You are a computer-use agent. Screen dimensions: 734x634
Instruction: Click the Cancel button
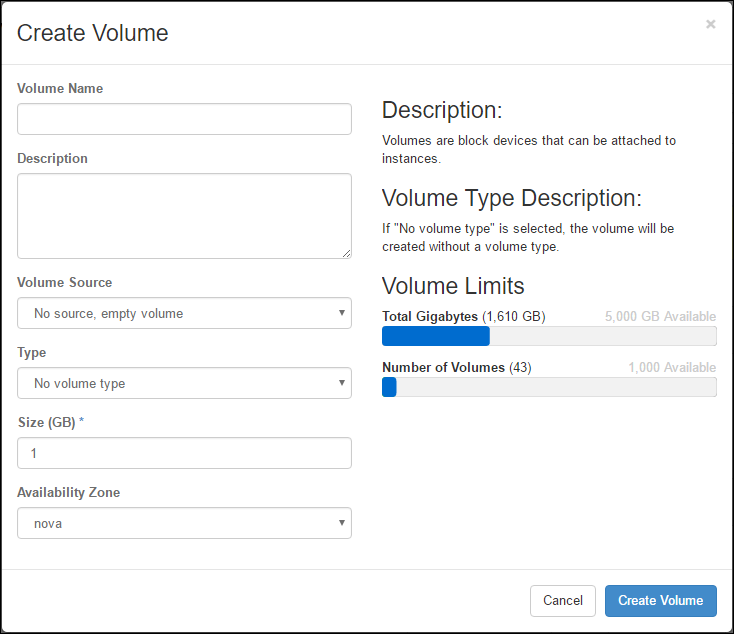coord(563,601)
